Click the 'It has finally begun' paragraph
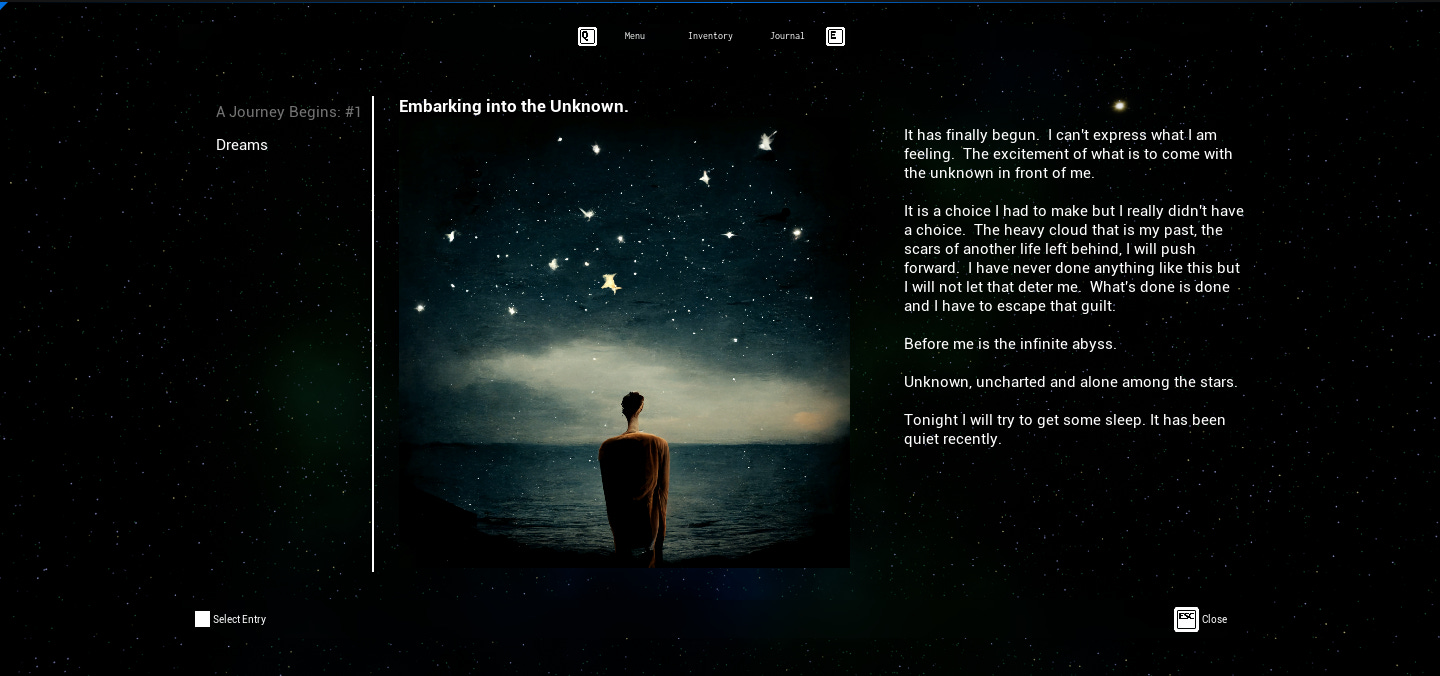Viewport: 1440px width, 676px height. tap(1068, 154)
